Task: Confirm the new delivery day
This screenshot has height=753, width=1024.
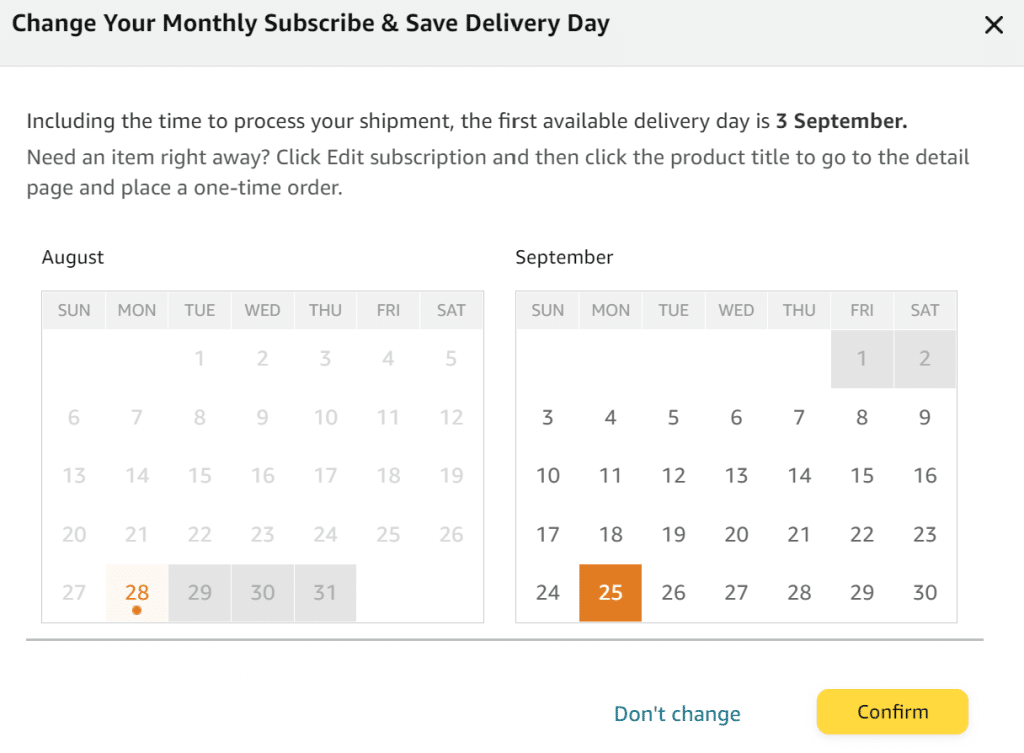Action: click(x=892, y=711)
